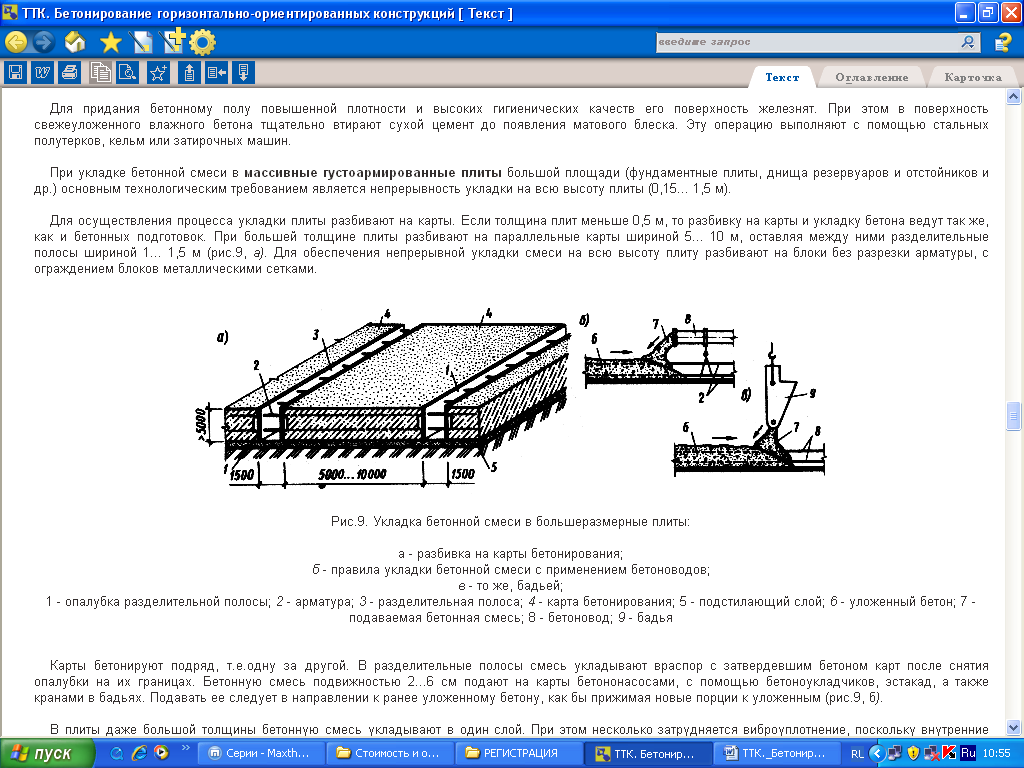
Task: Export the document to Word
Action: [x=42, y=72]
